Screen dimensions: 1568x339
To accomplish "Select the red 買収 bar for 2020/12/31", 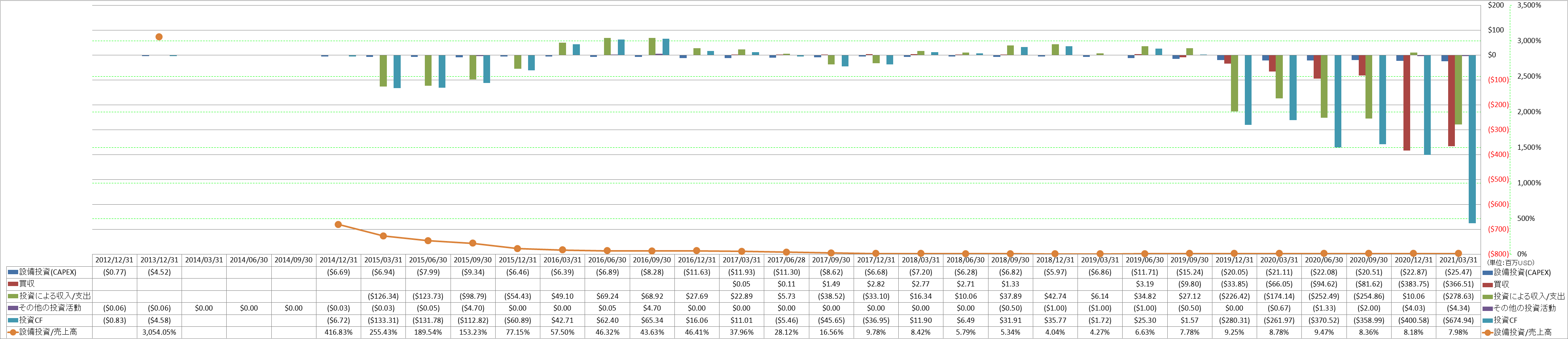I will pos(1407,103).
